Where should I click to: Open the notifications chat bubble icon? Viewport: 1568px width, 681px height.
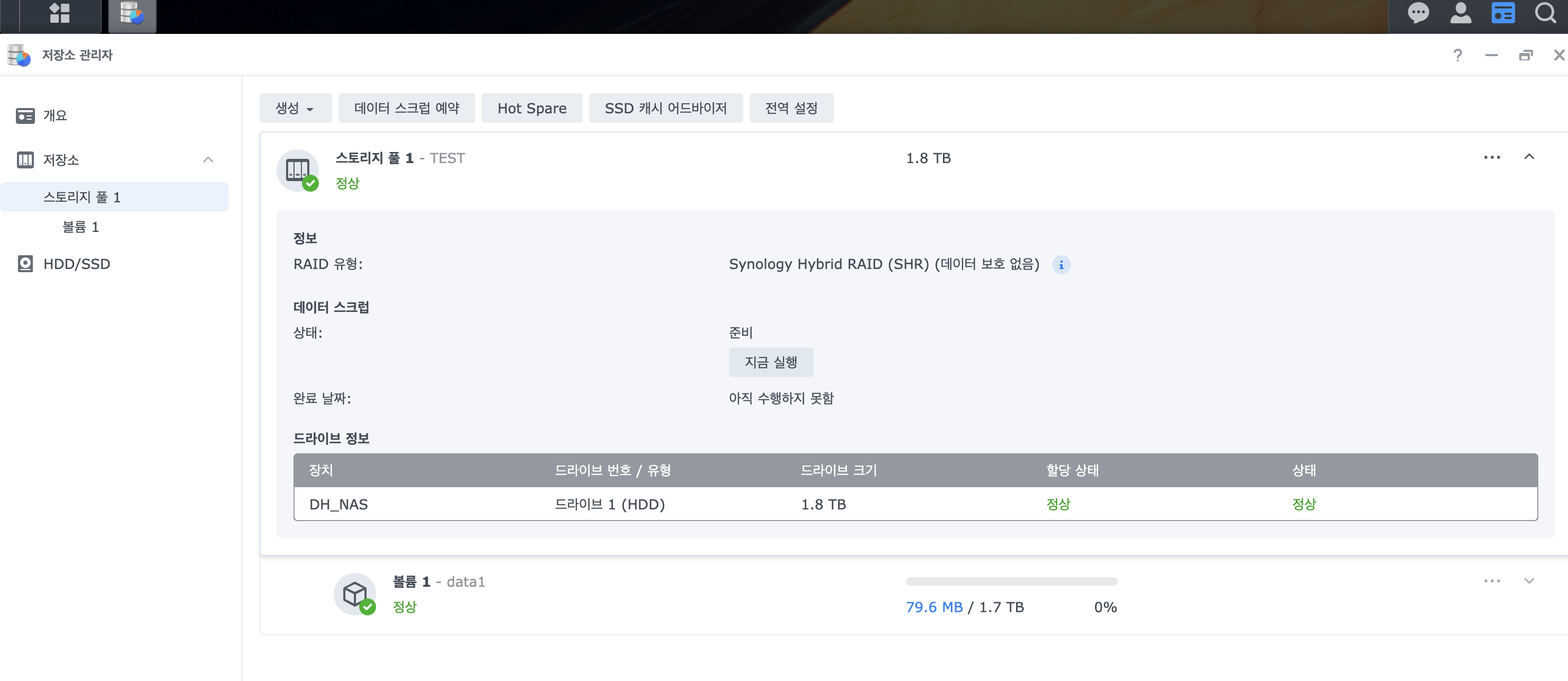[1418, 13]
